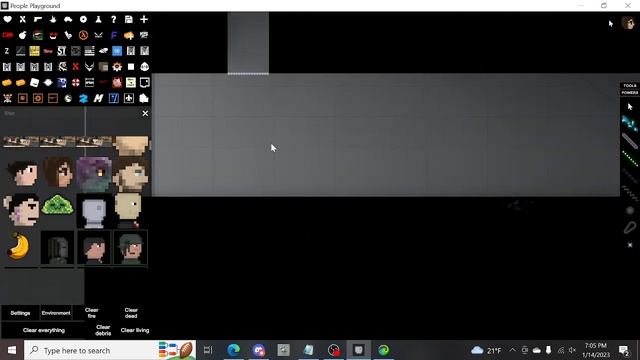Select the skull and crossbones category
The image size is (640, 360).
click(7, 98)
